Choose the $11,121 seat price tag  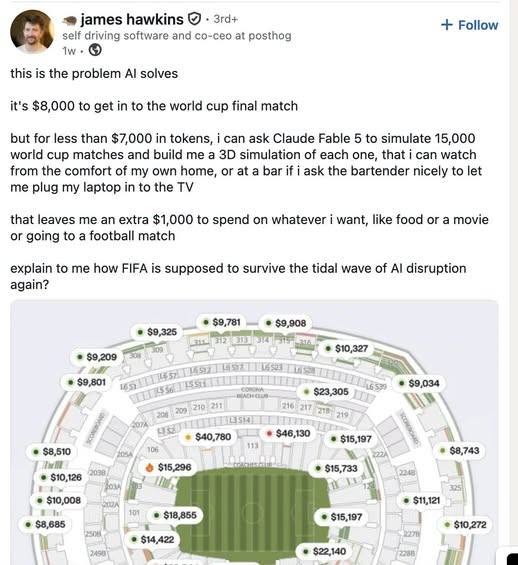421,500
